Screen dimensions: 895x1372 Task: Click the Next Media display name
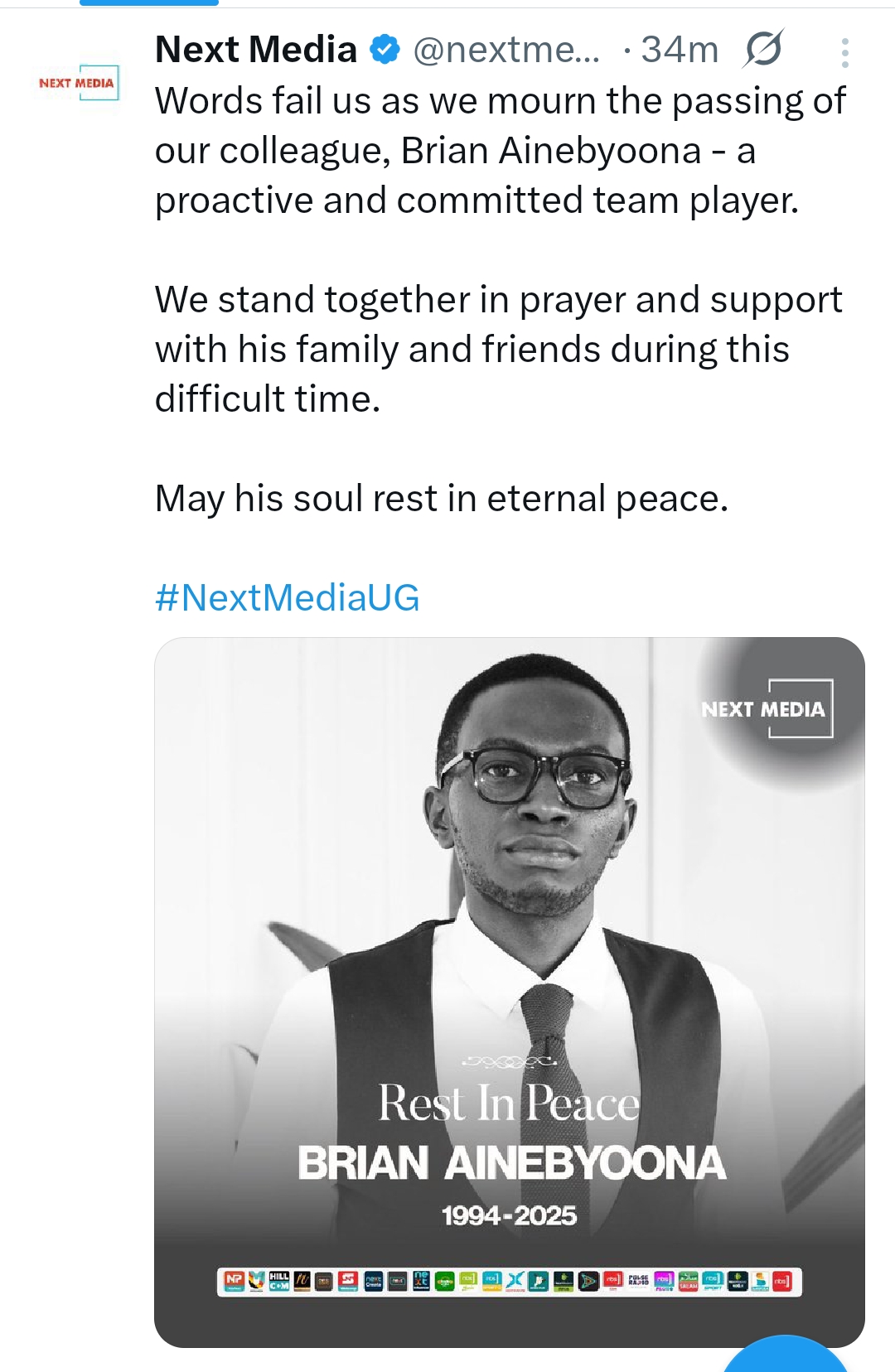click(x=255, y=50)
